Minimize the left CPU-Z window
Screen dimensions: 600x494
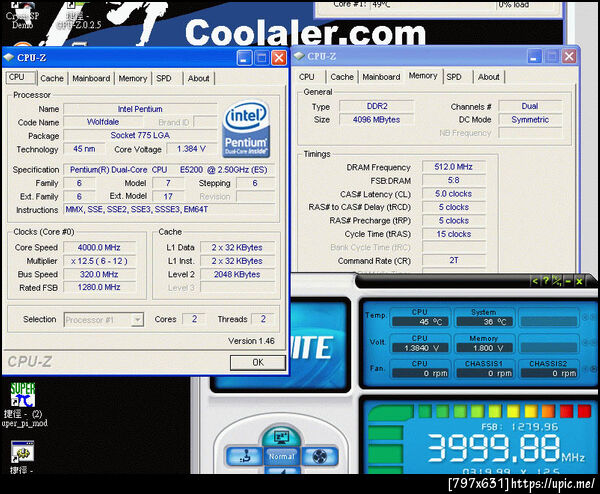pyautogui.click(x=244, y=58)
